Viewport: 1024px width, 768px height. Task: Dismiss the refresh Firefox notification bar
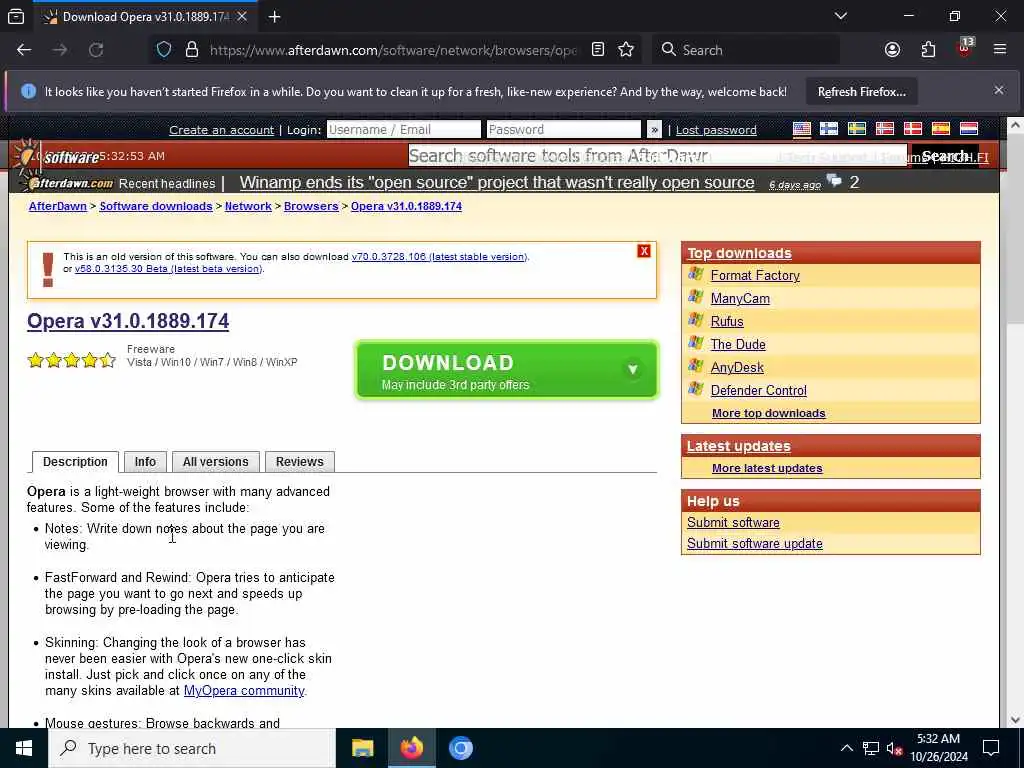pos(999,90)
